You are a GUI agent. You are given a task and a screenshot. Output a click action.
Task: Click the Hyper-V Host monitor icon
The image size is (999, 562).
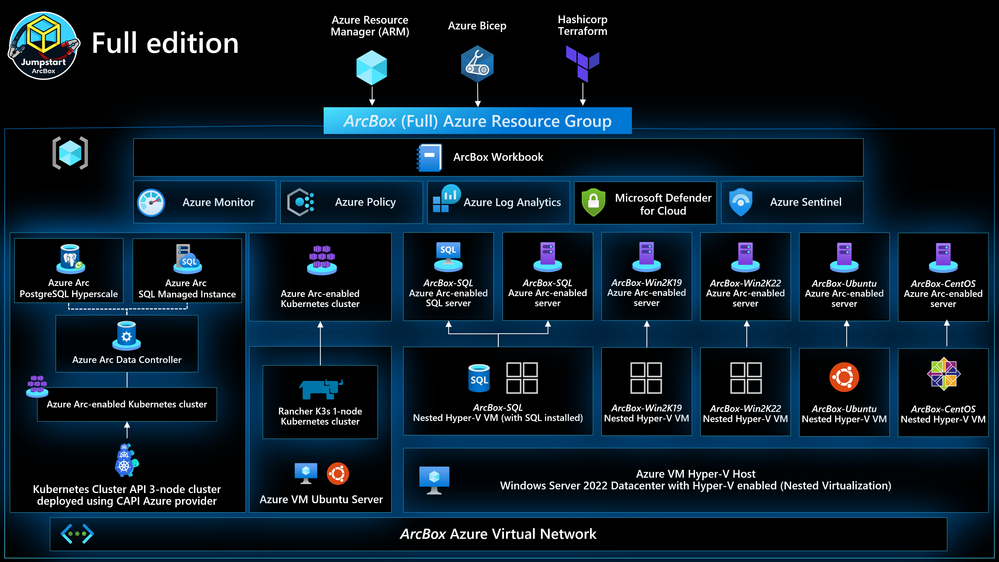tap(435, 480)
